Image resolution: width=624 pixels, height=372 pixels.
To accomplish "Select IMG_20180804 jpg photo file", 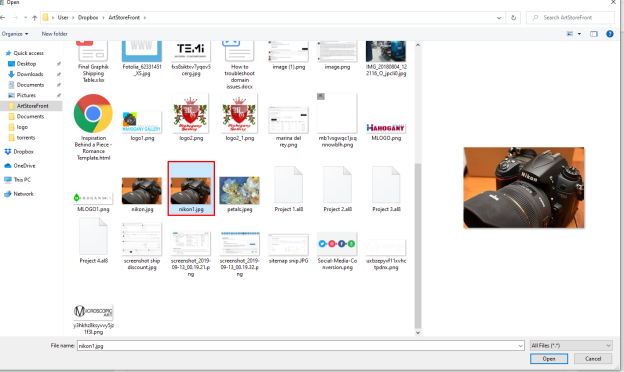I will click(386, 58).
